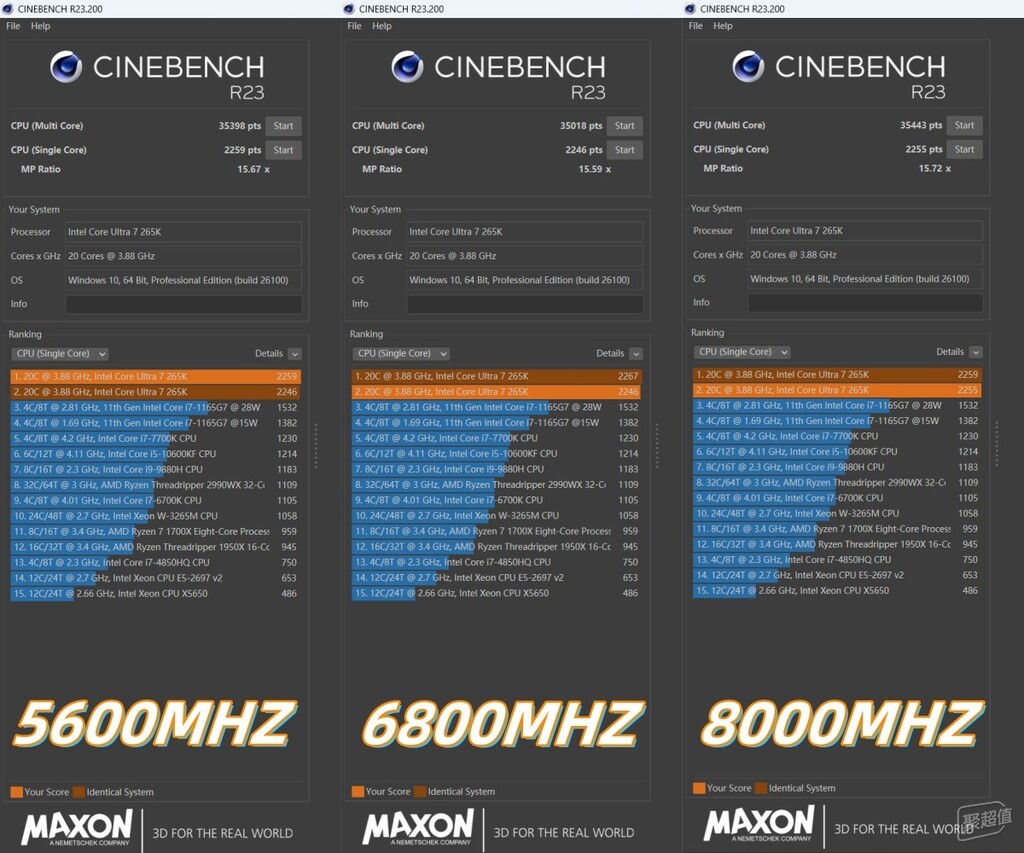This screenshot has height=853, width=1024.
Task: Click the MAXON logo in the left window
Action: [x=77, y=828]
